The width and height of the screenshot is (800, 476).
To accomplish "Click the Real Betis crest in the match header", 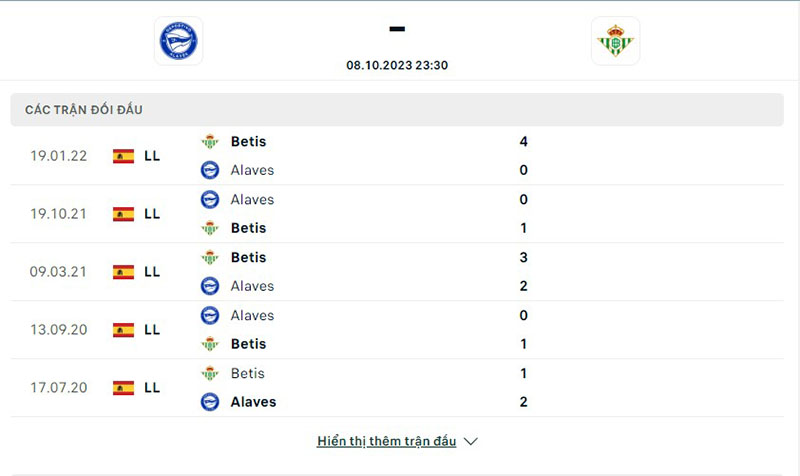I will pyautogui.click(x=615, y=41).
